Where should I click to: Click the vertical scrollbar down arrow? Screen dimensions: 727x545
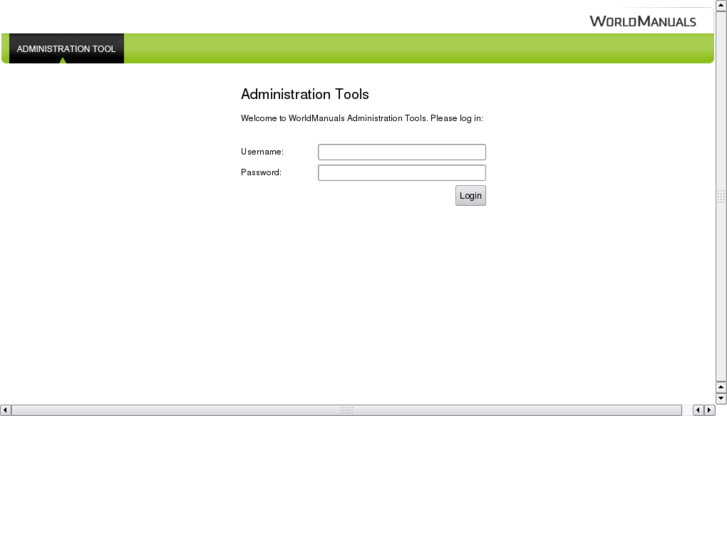click(x=721, y=398)
